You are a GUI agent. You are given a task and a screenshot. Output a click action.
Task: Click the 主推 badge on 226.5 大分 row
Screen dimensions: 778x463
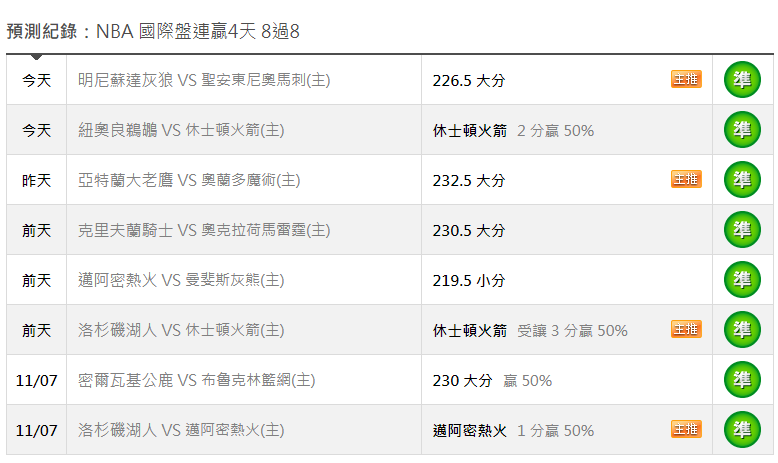(x=686, y=79)
